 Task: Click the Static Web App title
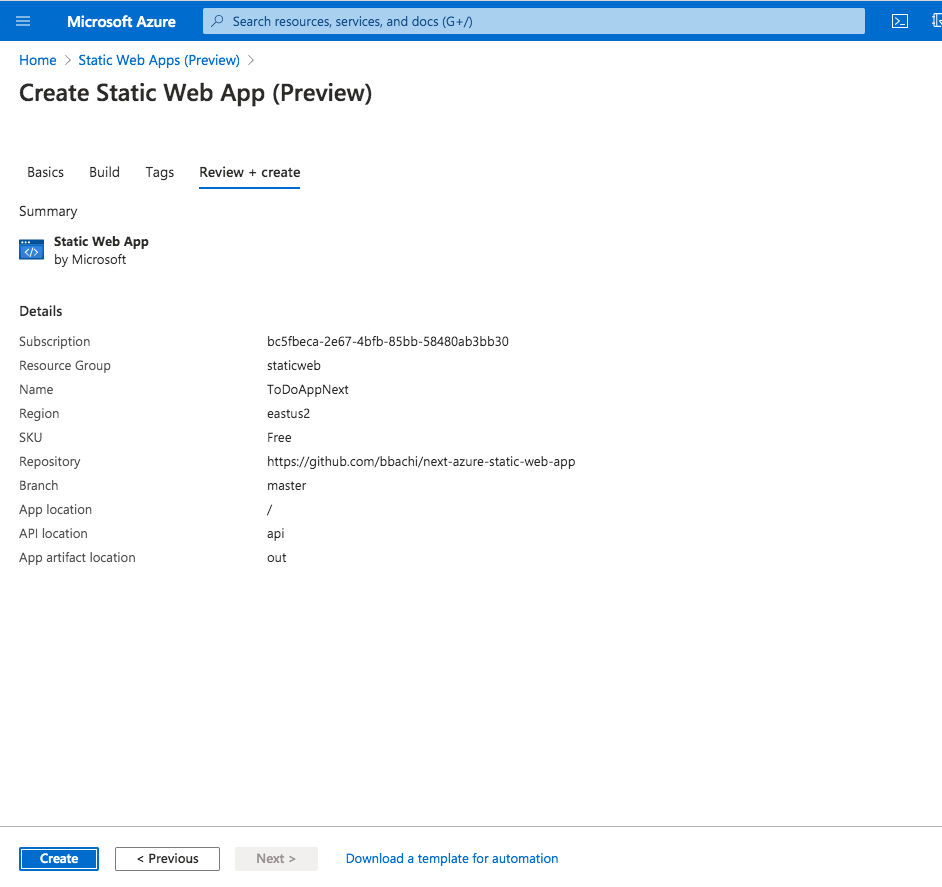pyautogui.click(x=102, y=242)
